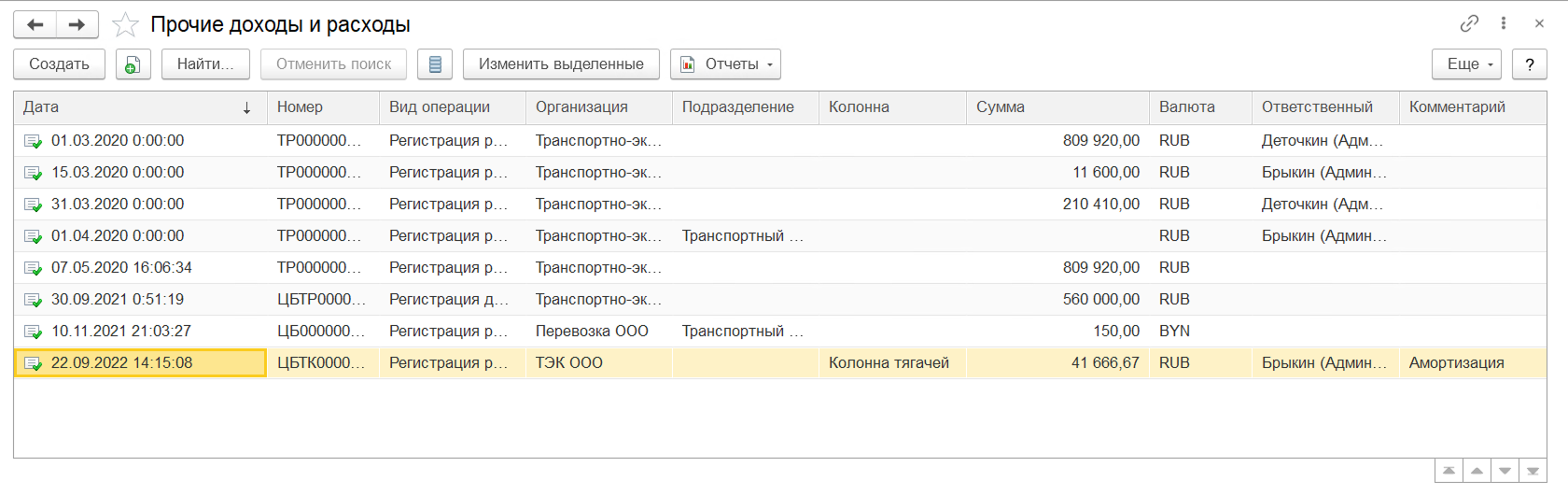Click document icon for 01.04.2020 row

33,236
